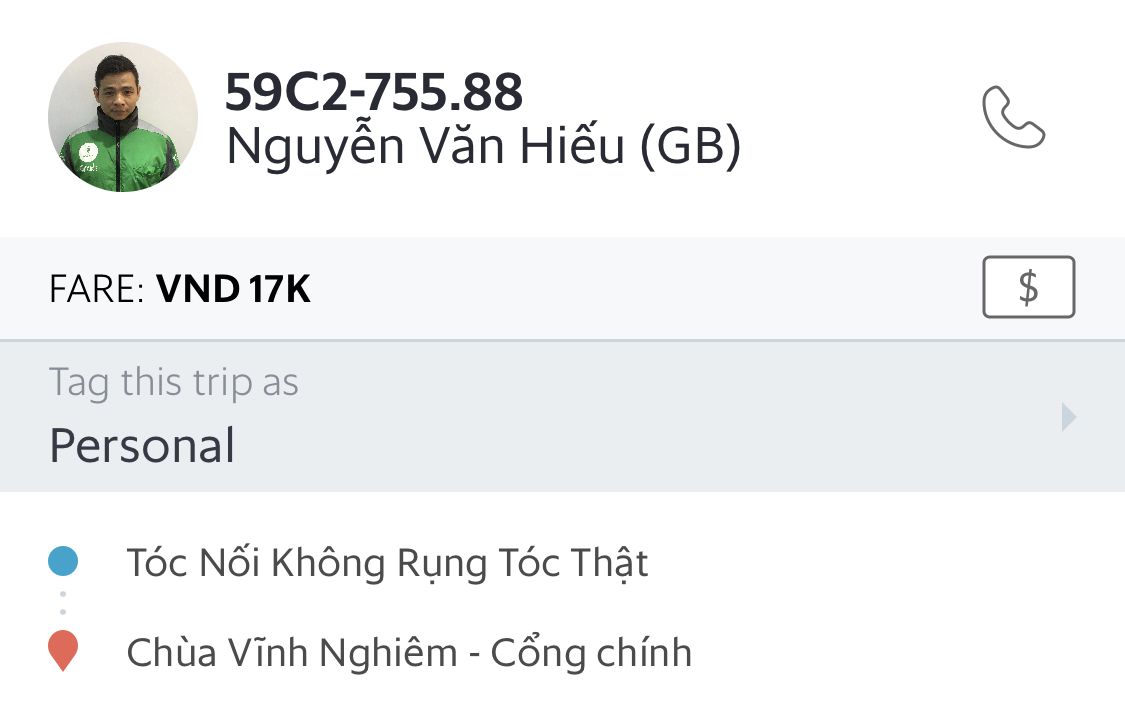Click the red drop-off pin marker
1125x702 pixels.
[63, 650]
